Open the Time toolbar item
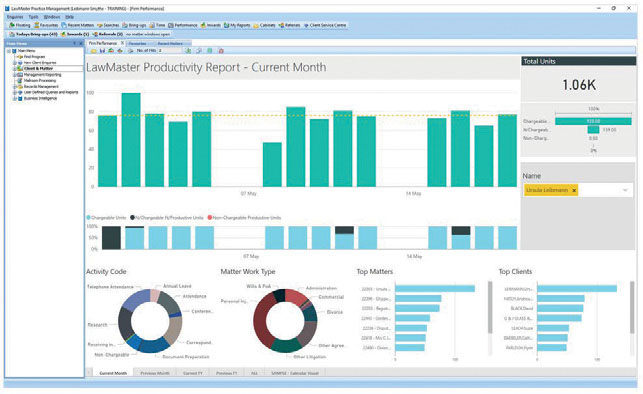The height and width of the screenshot is (394, 643). pyautogui.click(x=157, y=25)
